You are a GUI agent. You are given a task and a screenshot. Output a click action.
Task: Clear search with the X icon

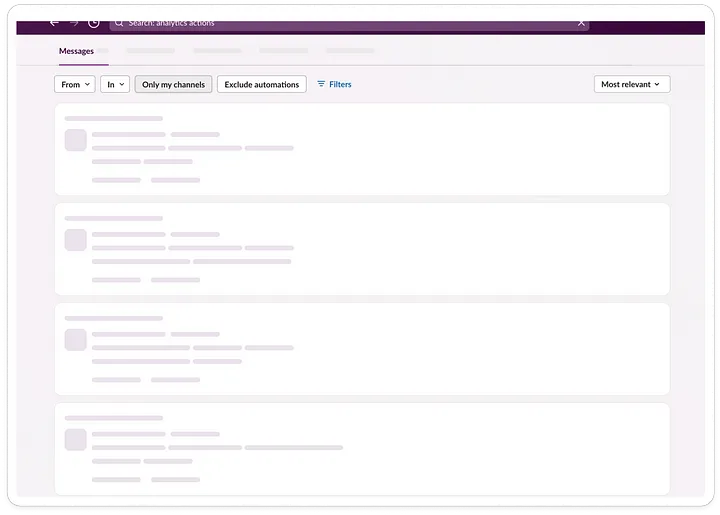581,23
